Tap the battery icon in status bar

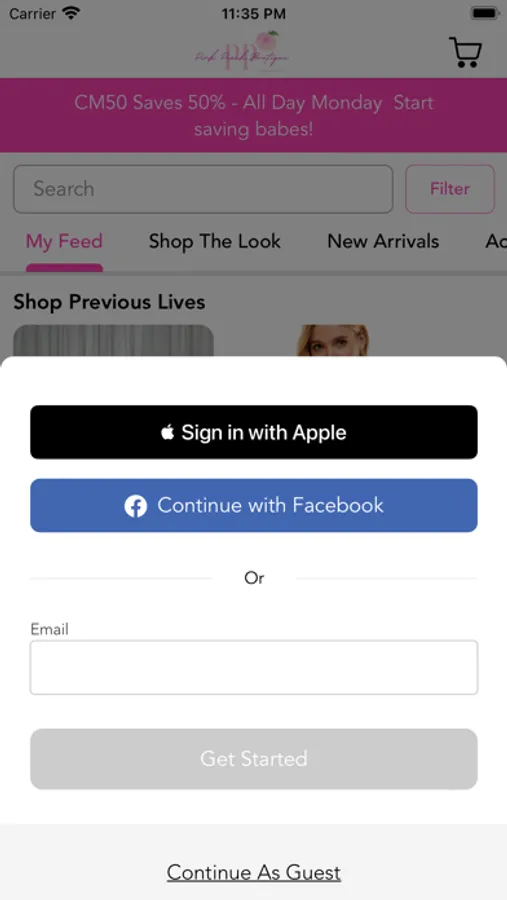484,13
